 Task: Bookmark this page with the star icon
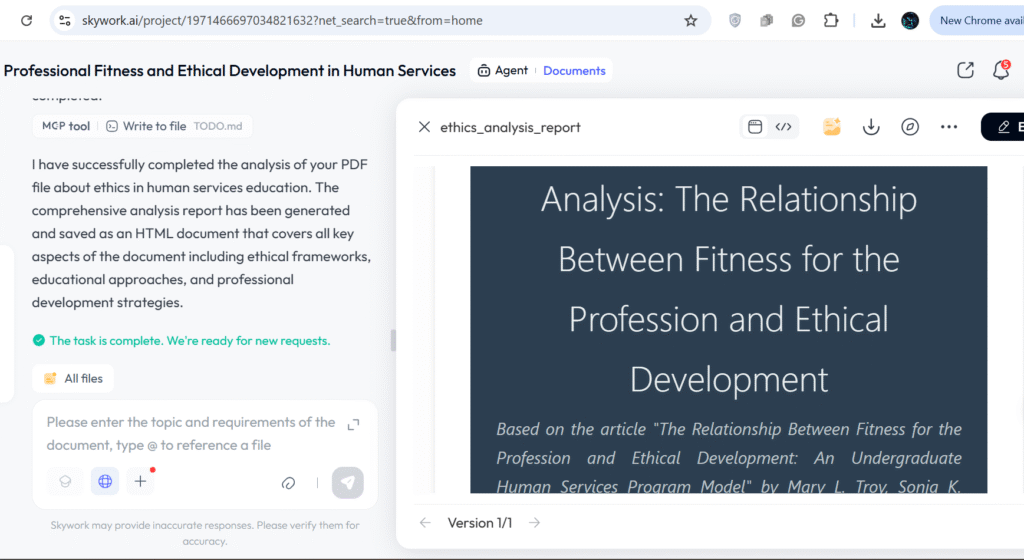(x=690, y=20)
